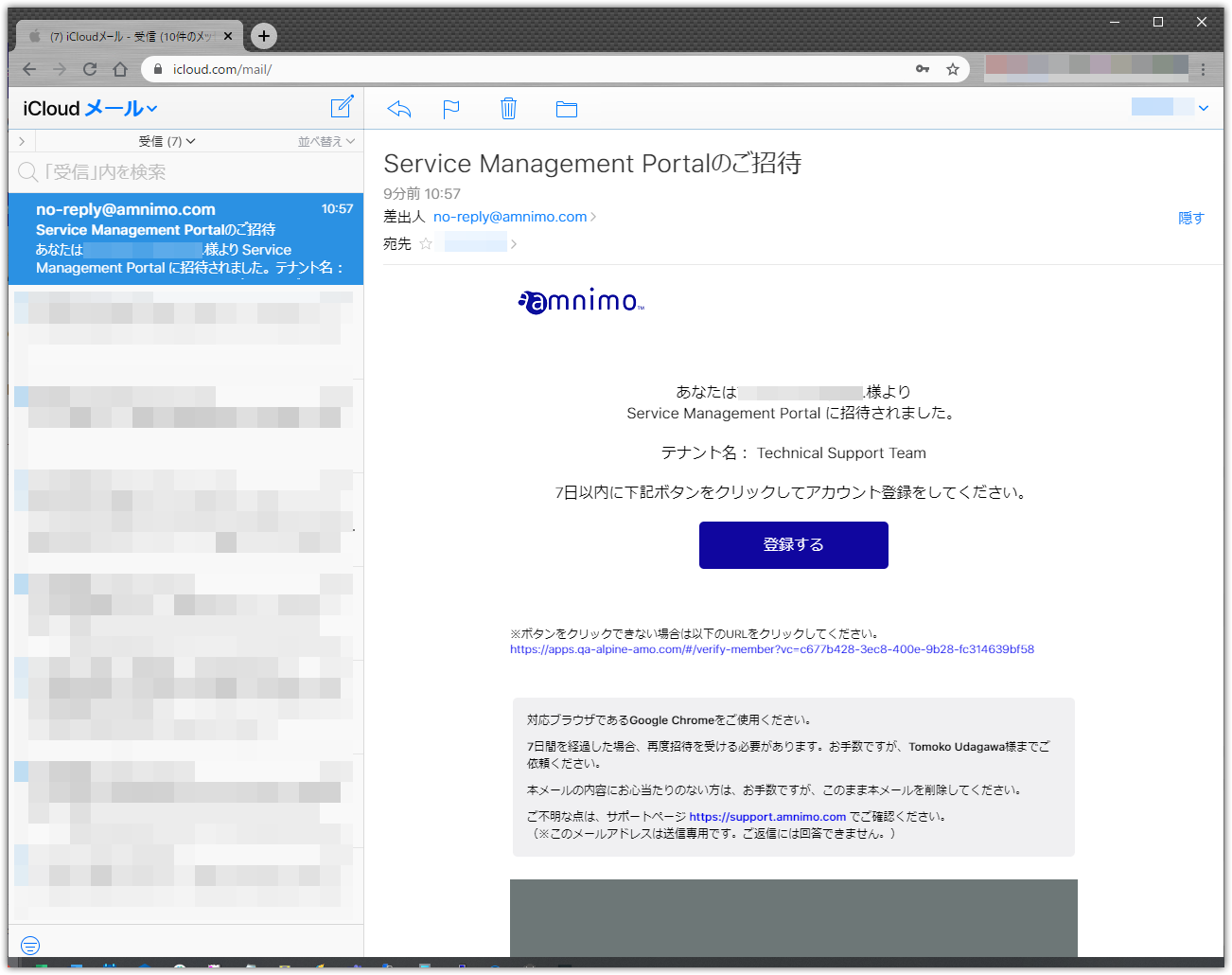Open the 受信 (7) inbox dropdown
Screen dimensions: 1232x975
click(x=167, y=141)
